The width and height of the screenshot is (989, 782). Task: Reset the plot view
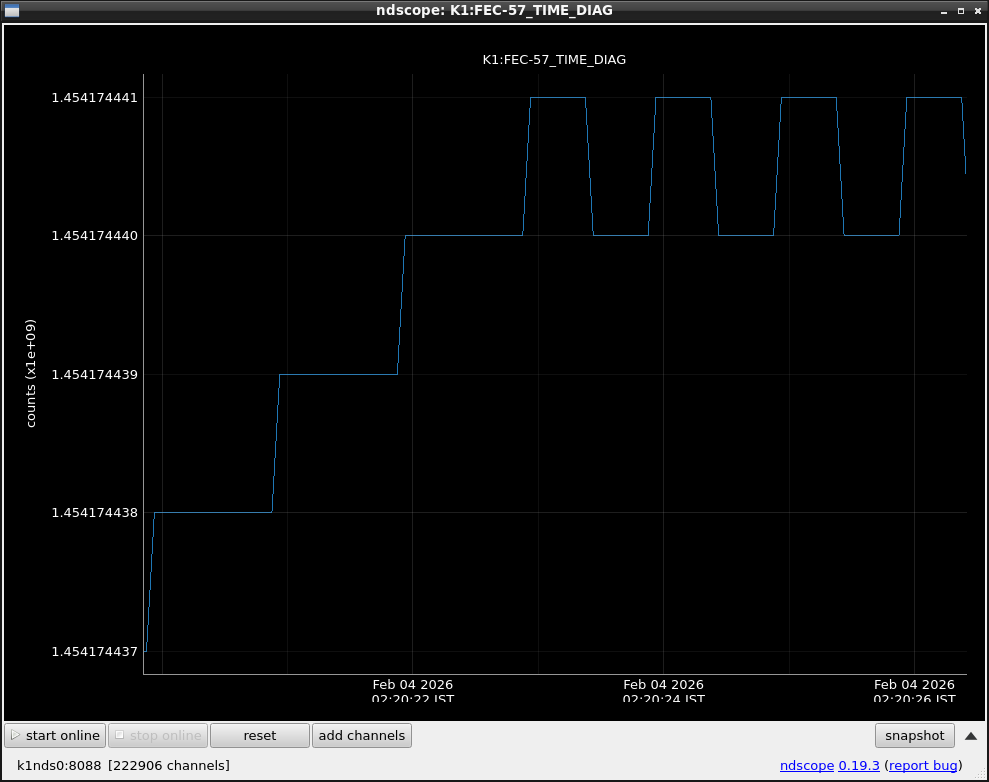[x=260, y=736]
